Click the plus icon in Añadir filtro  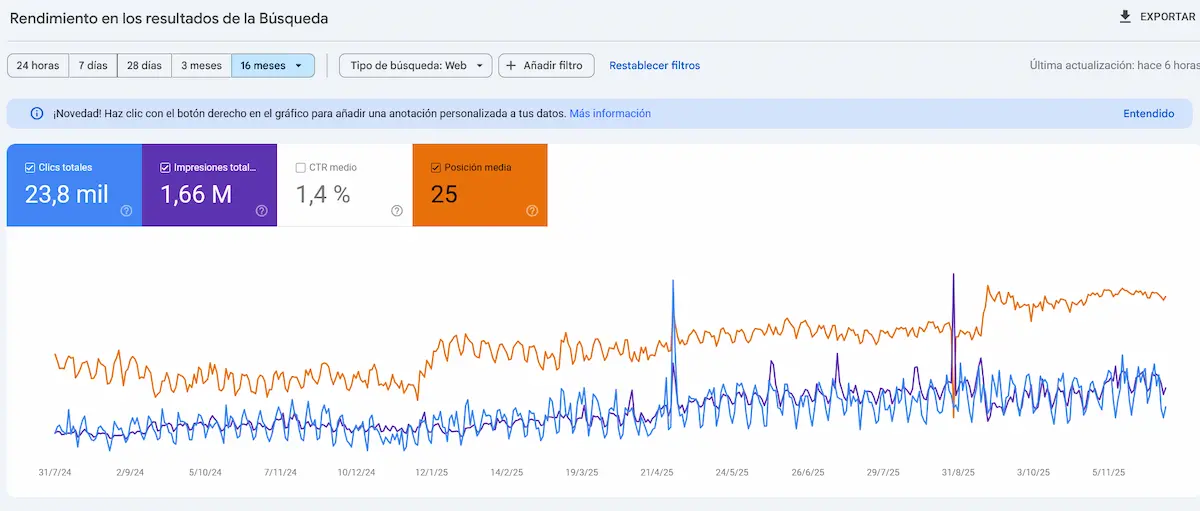click(511, 66)
